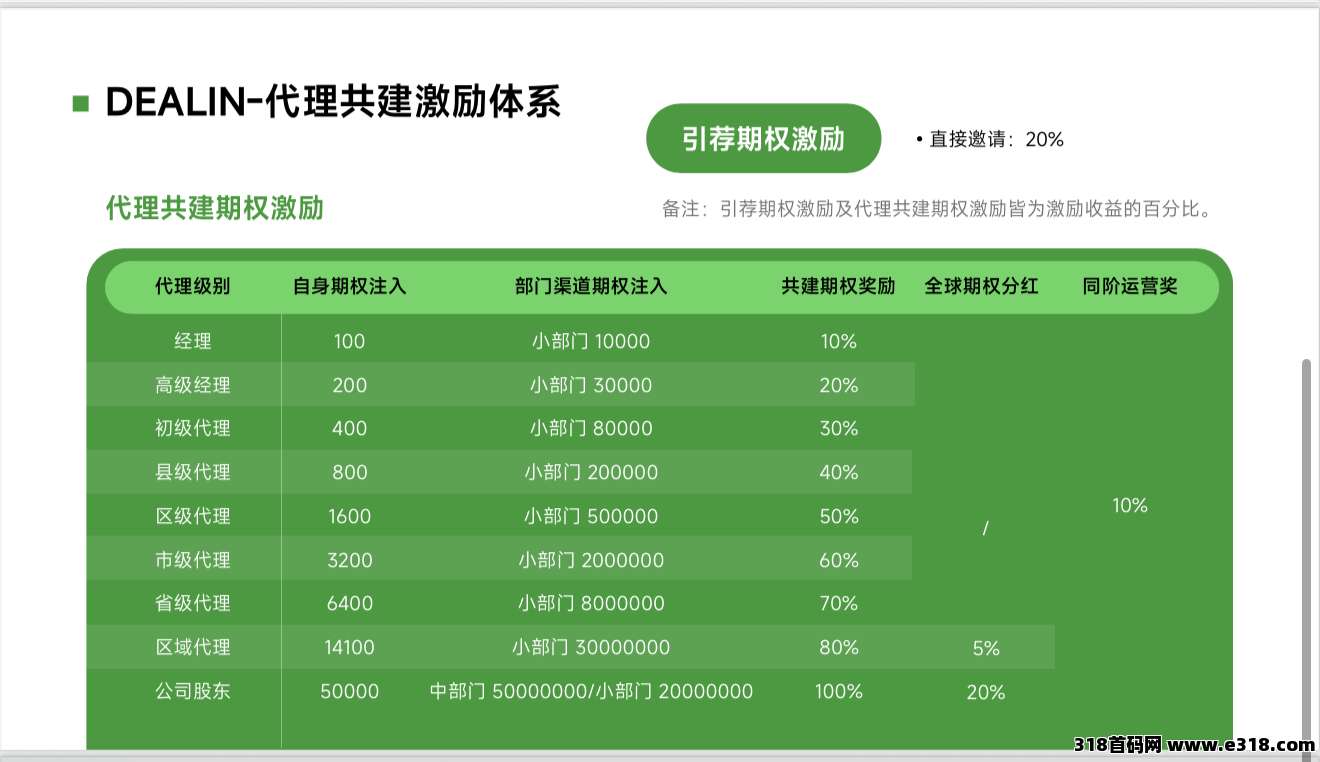Select the cell 小部门 10000

pos(591,341)
